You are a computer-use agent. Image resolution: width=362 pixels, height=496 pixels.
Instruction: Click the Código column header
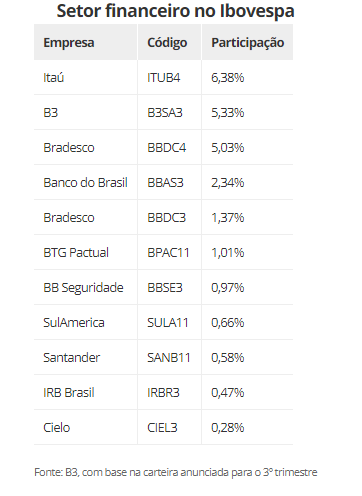[167, 43]
